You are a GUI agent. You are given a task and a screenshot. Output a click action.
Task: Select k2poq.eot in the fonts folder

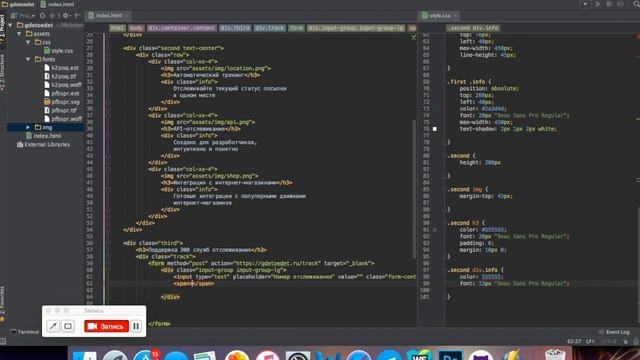pyautogui.click(x=61, y=68)
